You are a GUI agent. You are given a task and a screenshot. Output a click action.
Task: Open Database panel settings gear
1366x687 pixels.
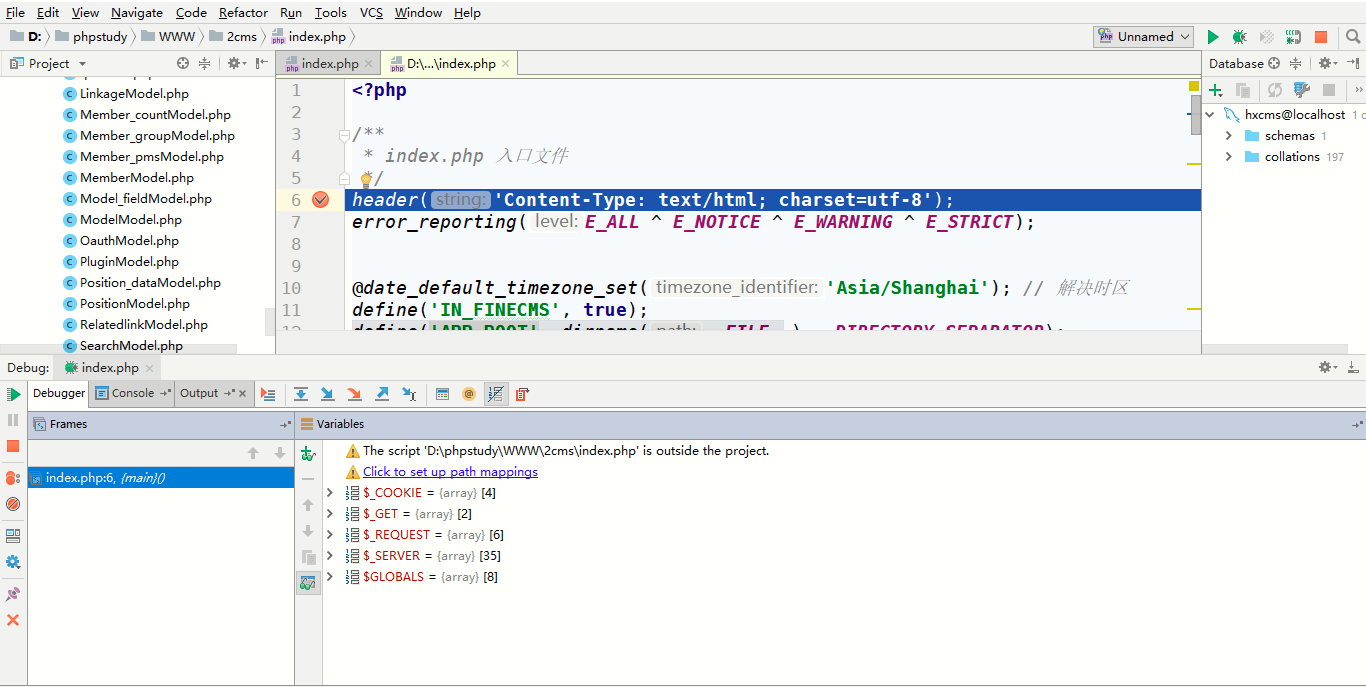1326,63
